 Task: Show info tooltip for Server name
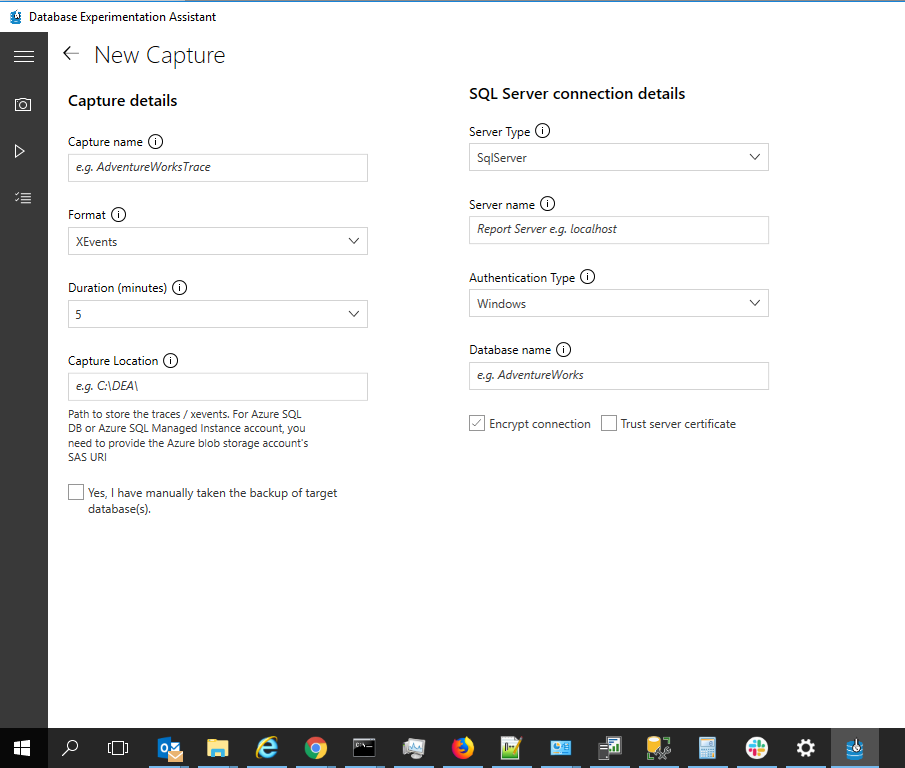click(x=547, y=204)
